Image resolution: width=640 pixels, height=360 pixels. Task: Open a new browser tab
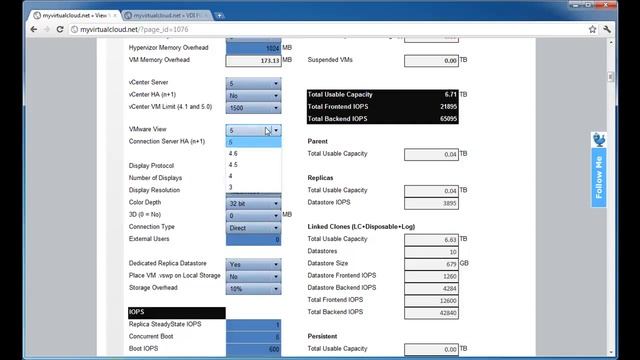(219, 16)
